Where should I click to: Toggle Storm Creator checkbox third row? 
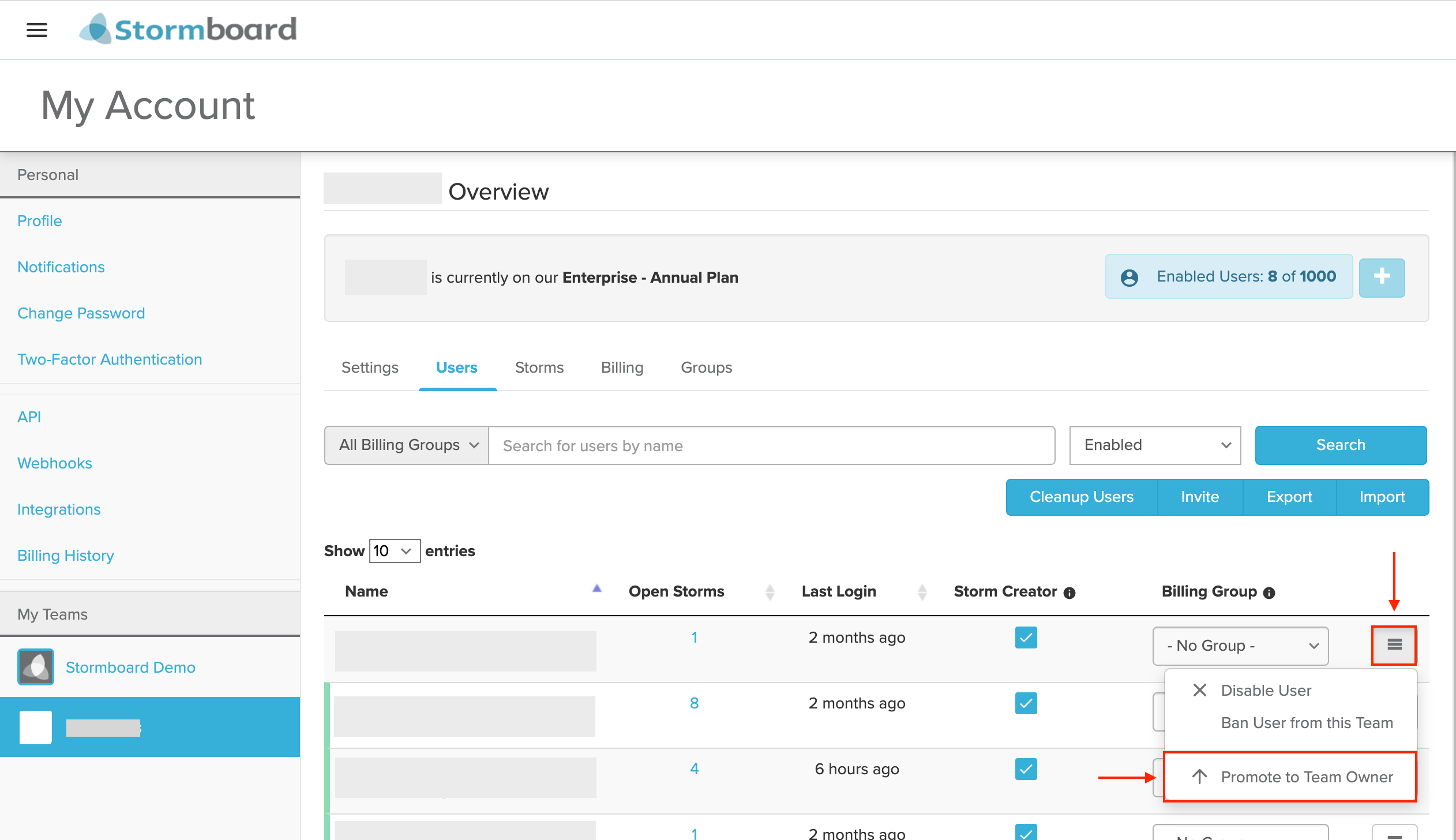click(1025, 769)
